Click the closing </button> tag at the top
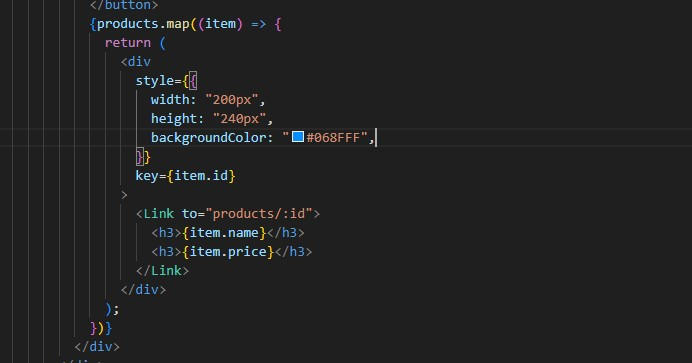692x363 pixels. tap(124, 5)
